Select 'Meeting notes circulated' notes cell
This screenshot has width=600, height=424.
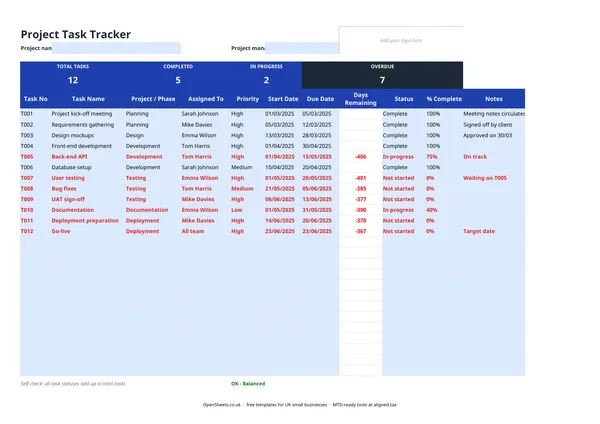tap(494, 114)
